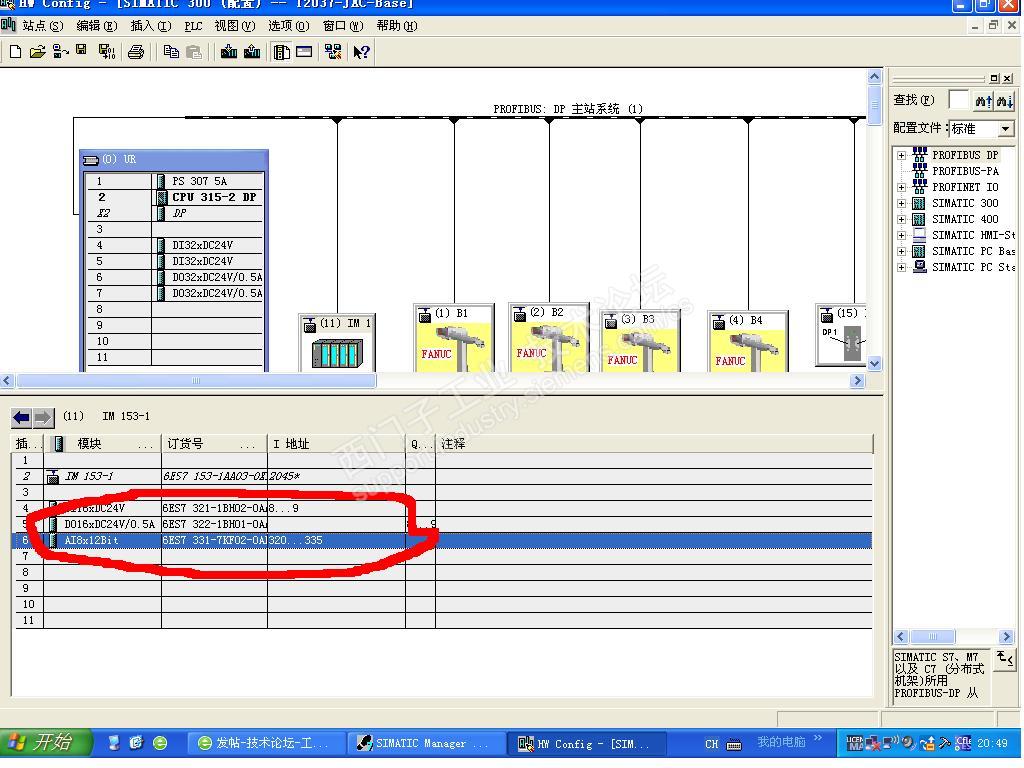Click the Copy toolbar icon
The height and width of the screenshot is (768, 1024).
tap(171, 52)
